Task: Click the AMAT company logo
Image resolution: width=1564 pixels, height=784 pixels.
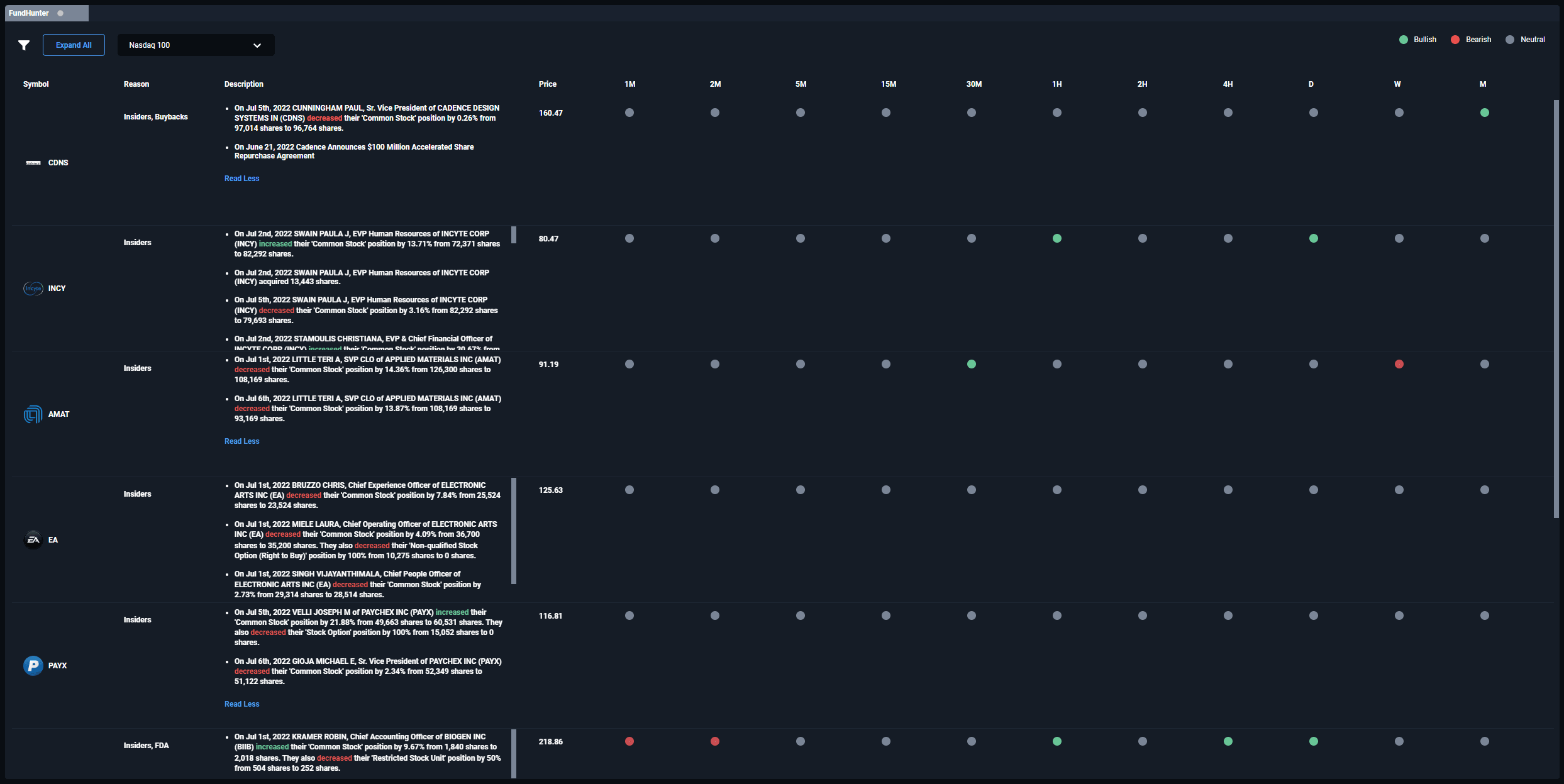Action: point(33,414)
